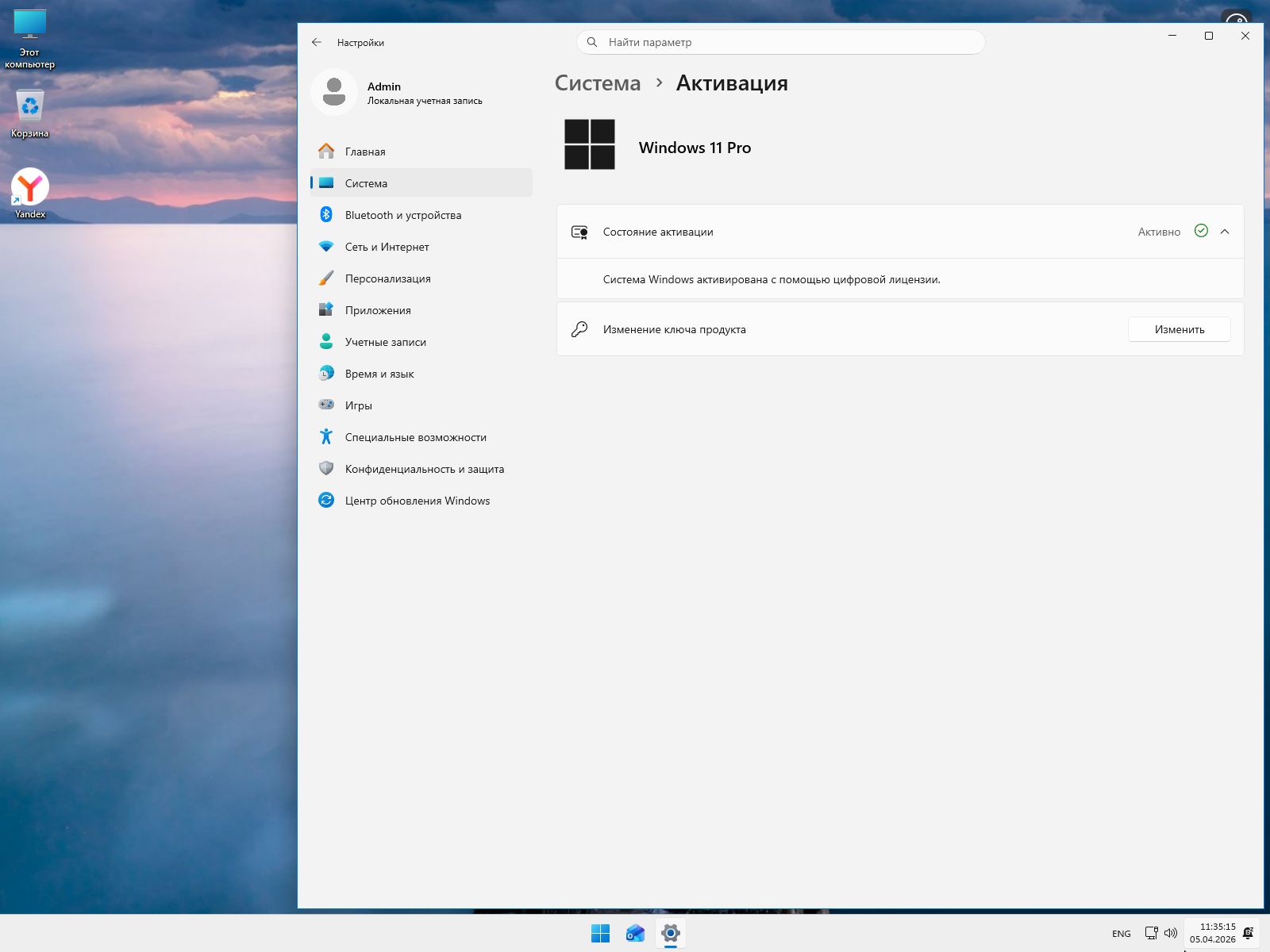1270x952 pixels.
Task: Open the Windows Start menu
Action: (x=600, y=934)
